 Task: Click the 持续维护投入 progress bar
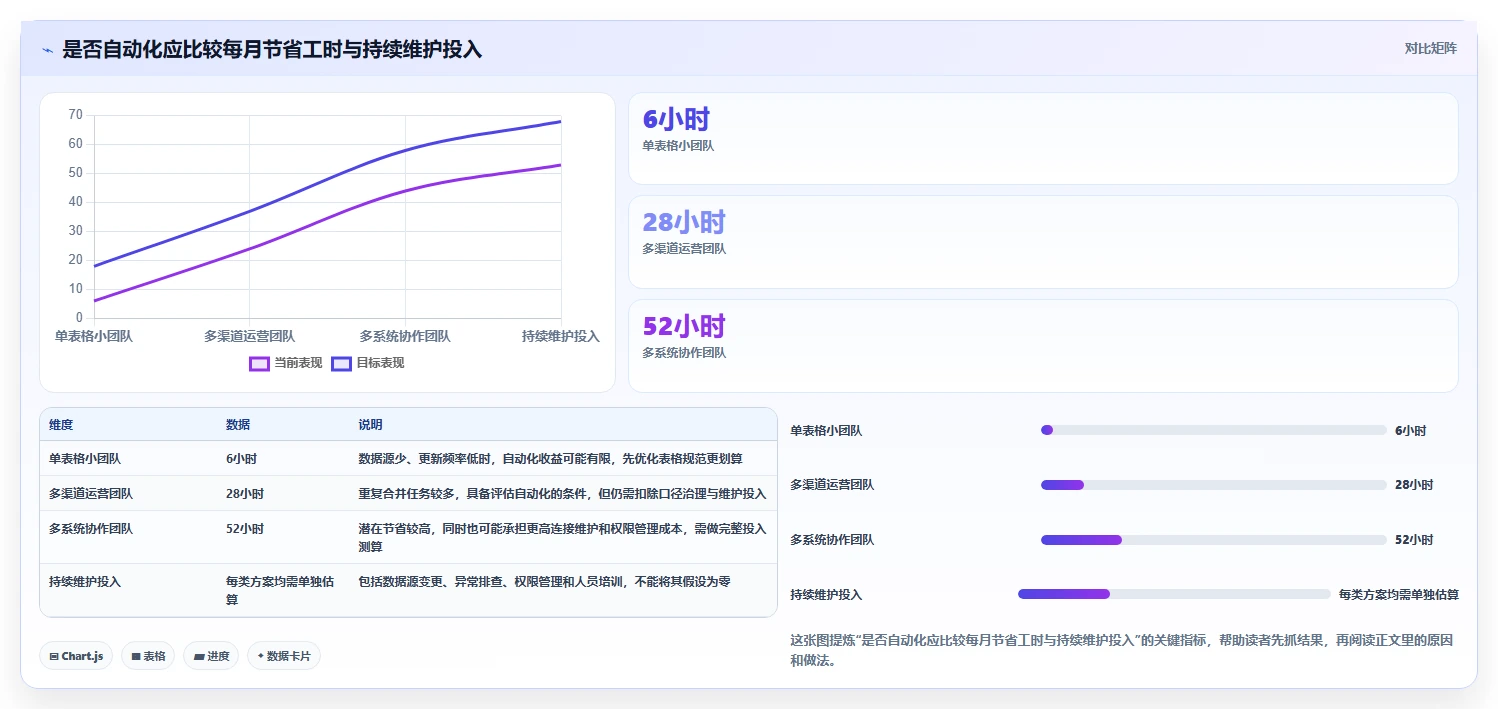click(x=1174, y=594)
